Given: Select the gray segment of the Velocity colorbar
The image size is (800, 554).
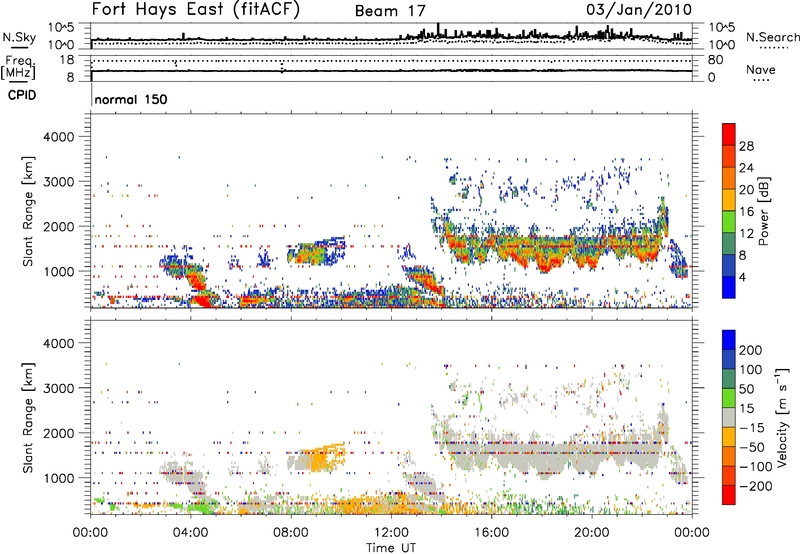Looking at the screenshot, I should (729, 418).
